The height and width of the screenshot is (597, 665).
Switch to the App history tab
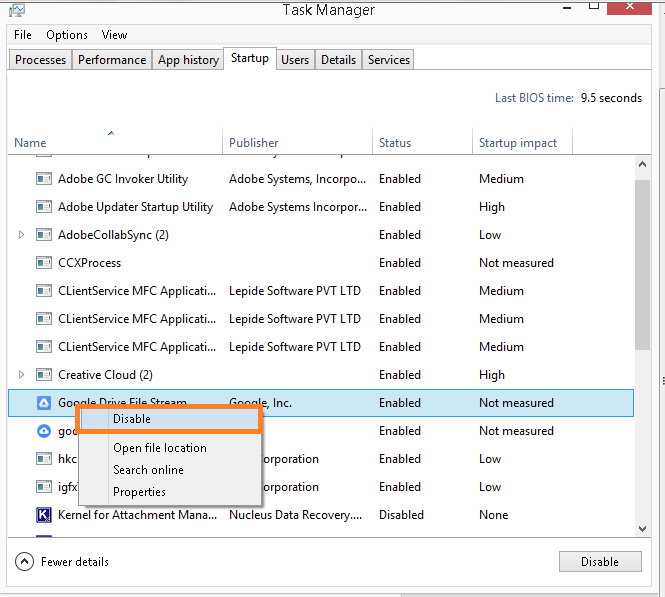coord(188,60)
